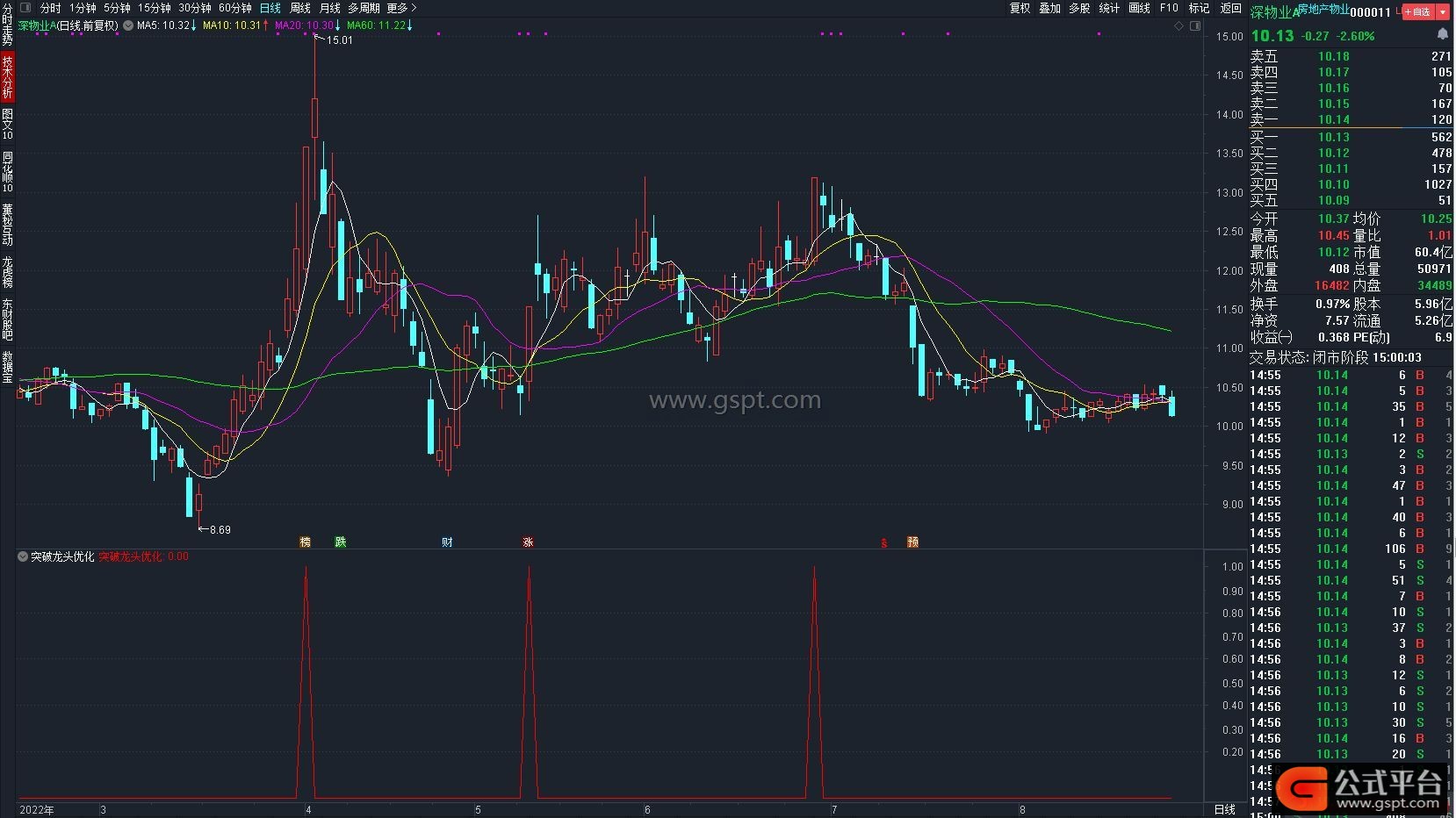Switch to the 5分钟 period

coord(117,8)
